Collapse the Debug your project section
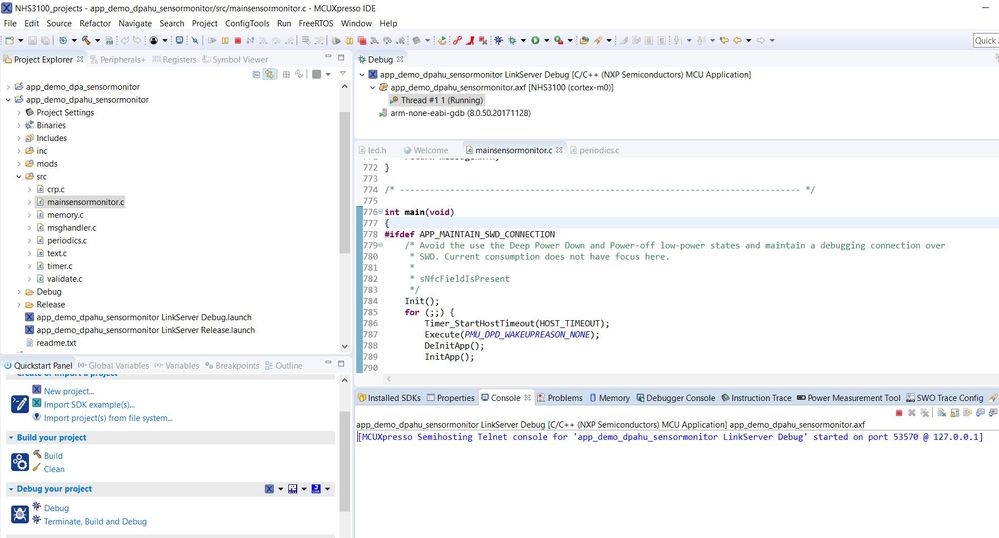This screenshot has height=538, width=999. click(11, 489)
